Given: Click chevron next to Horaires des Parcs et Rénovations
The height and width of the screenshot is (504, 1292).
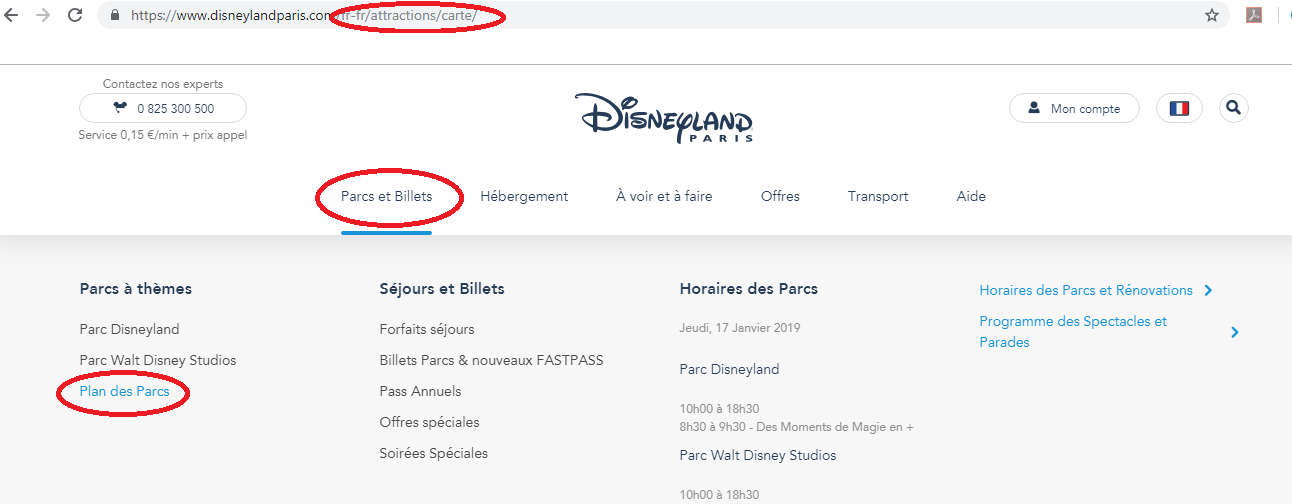Looking at the screenshot, I should [1208, 290].
